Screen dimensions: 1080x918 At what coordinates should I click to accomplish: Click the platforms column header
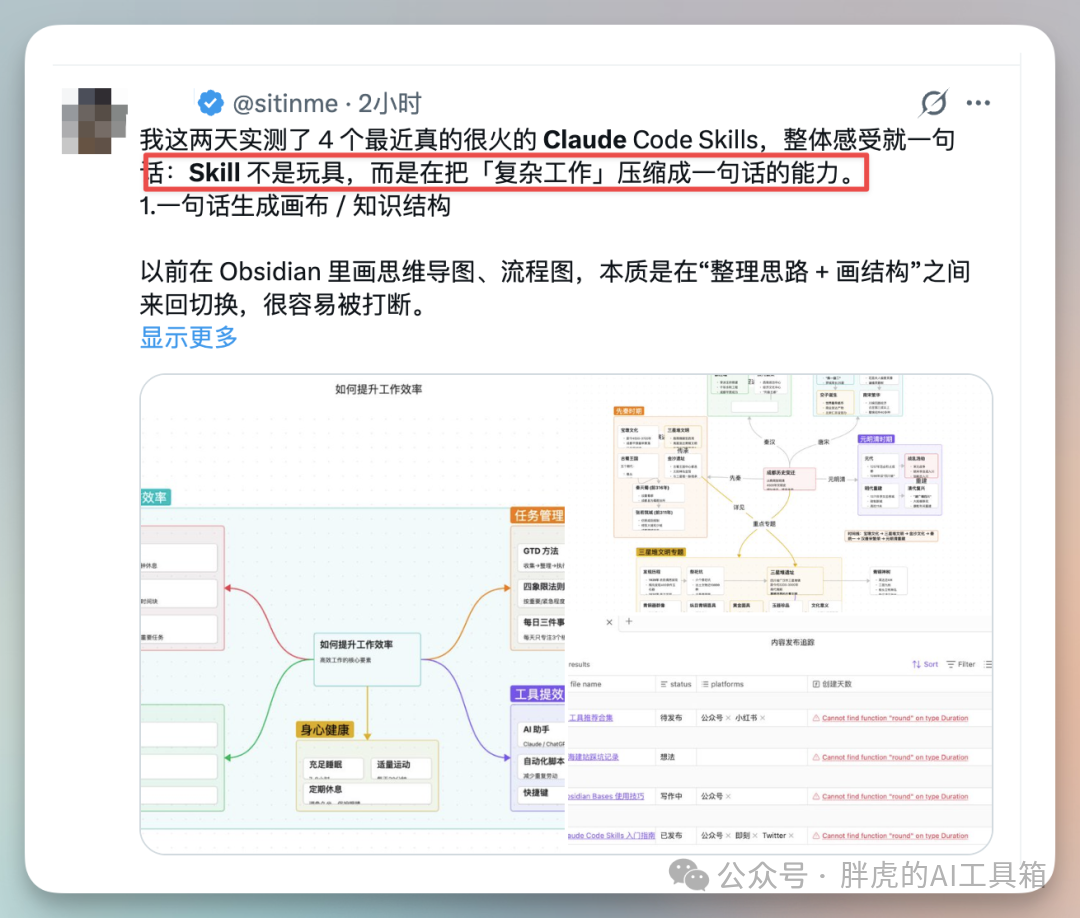coord(727,684)
